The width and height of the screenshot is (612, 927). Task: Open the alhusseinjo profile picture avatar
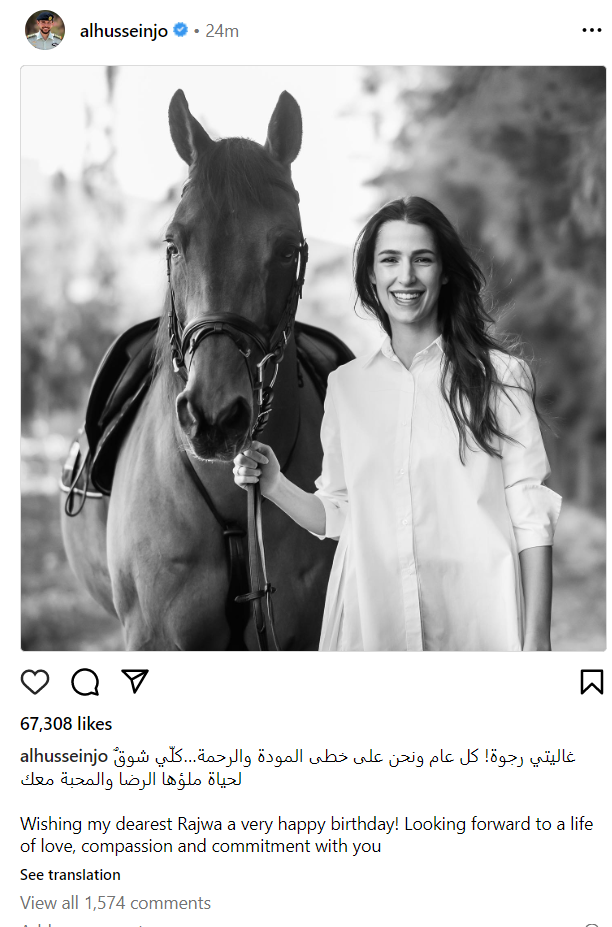point(45,30)
